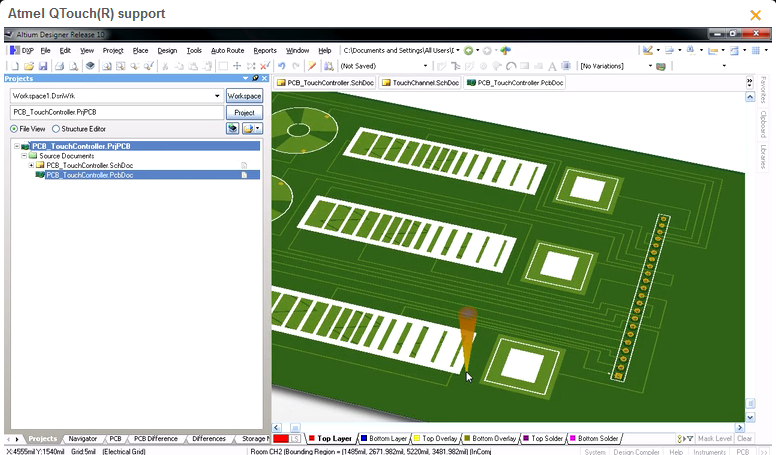Click the Zoom fit document icon
776x455 pixels.
click(x=106, y=66)
